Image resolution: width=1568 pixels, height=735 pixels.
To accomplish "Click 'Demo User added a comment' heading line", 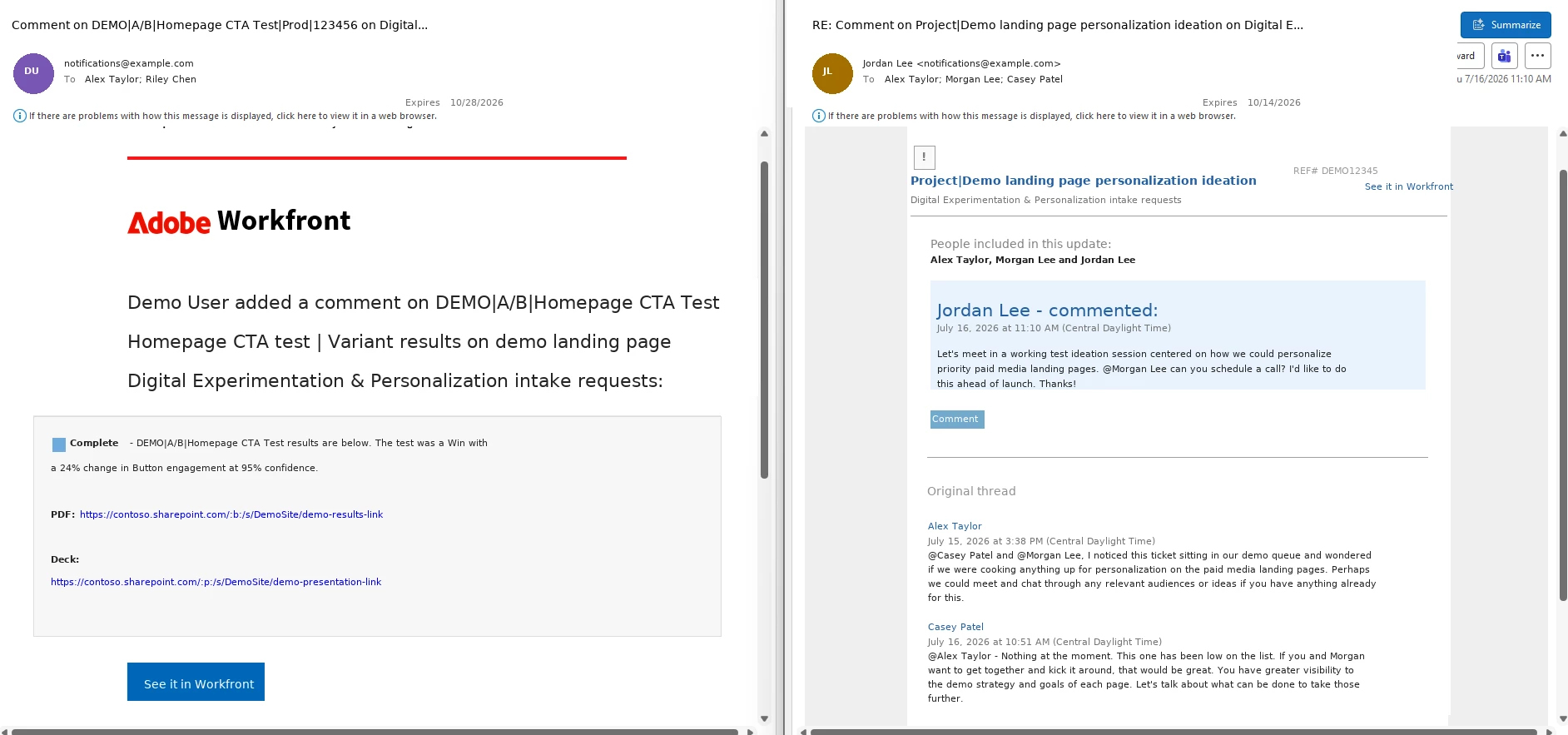I will (x=424, y=302).
